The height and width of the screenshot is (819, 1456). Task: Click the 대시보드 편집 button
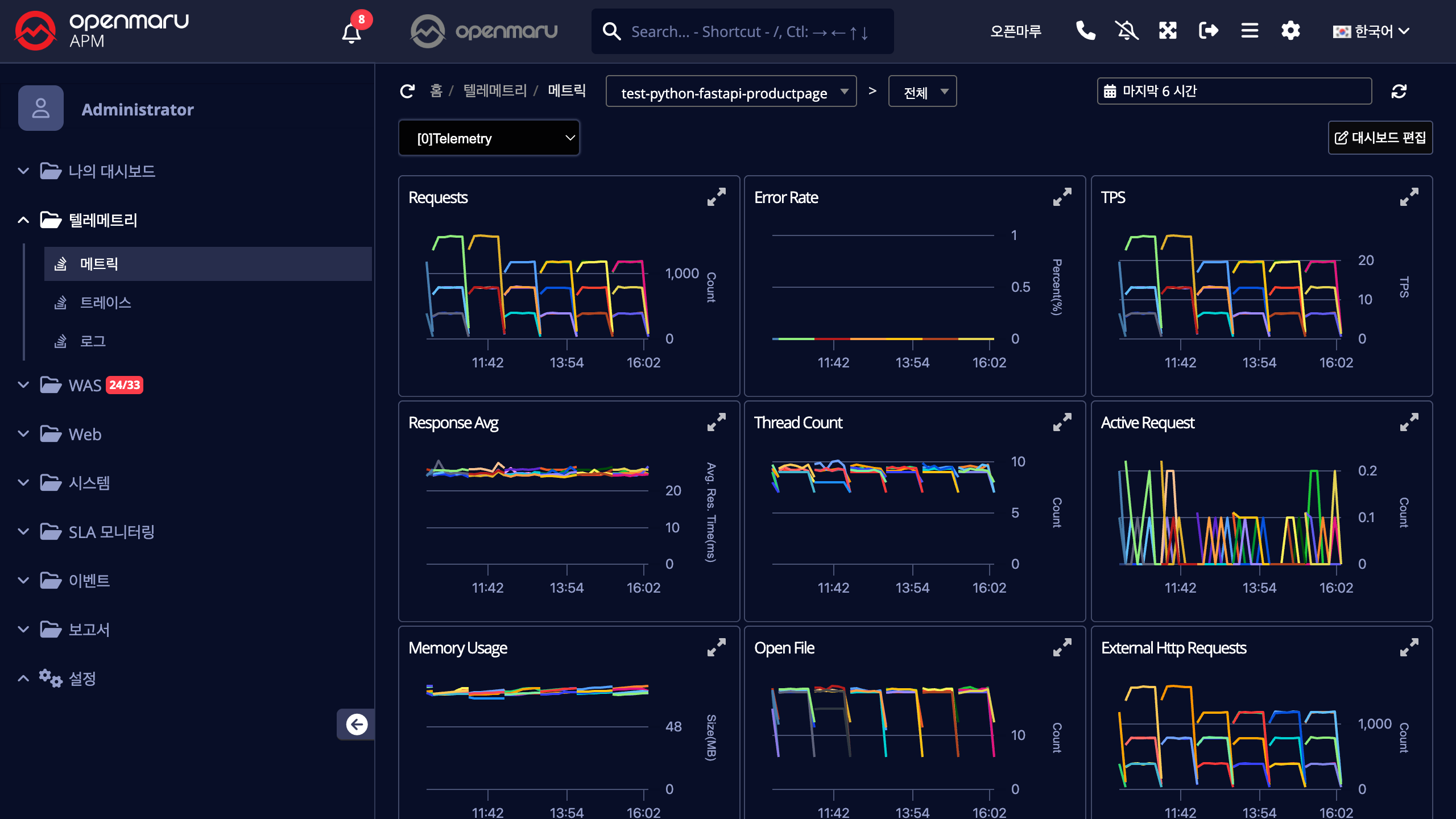(x=1380, y=138)
